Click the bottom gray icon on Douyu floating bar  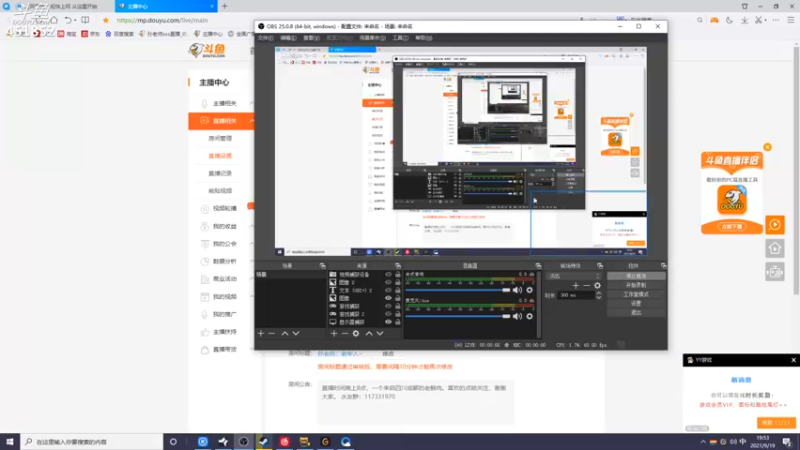click(x=774, y=272)
